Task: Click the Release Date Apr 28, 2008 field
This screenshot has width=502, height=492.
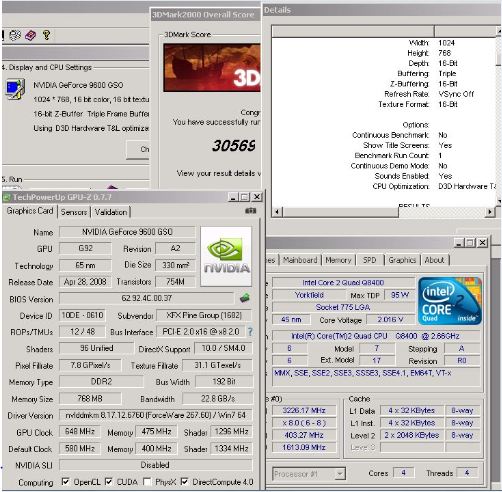Action: 85,282
